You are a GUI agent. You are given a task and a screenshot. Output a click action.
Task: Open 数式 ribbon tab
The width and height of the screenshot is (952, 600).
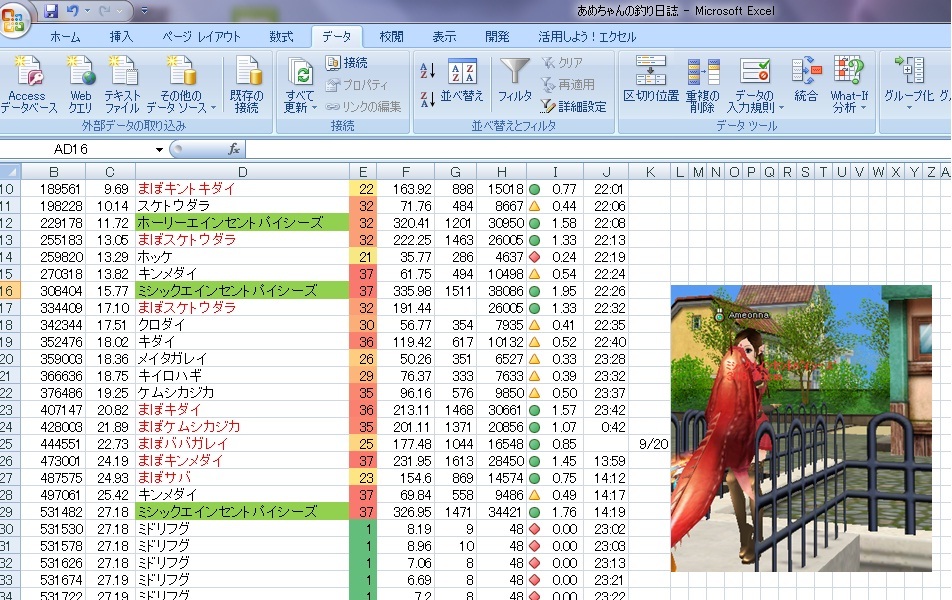click(281, 36)
